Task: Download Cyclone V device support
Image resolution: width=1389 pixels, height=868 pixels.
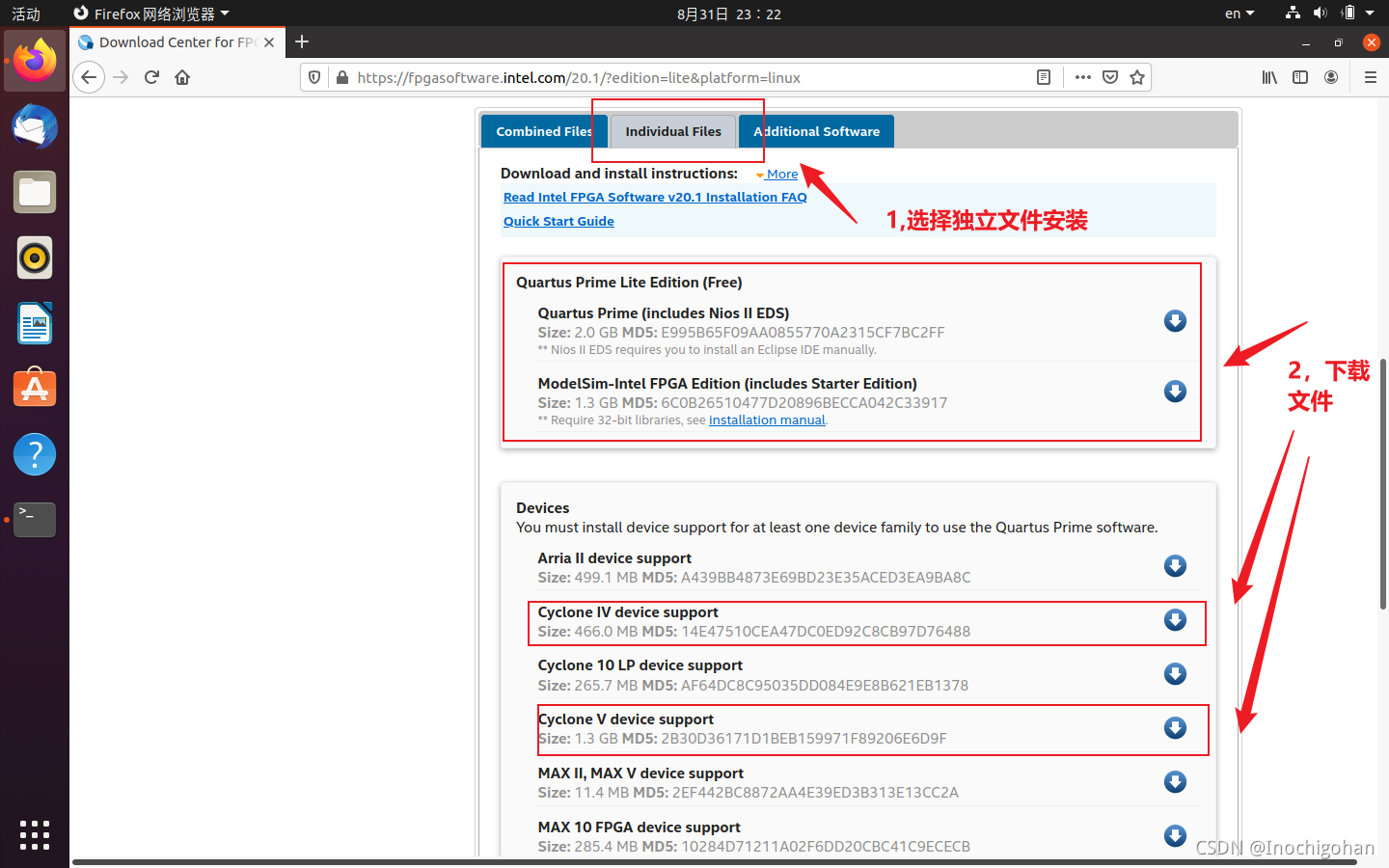Action: coord(1175,728)
